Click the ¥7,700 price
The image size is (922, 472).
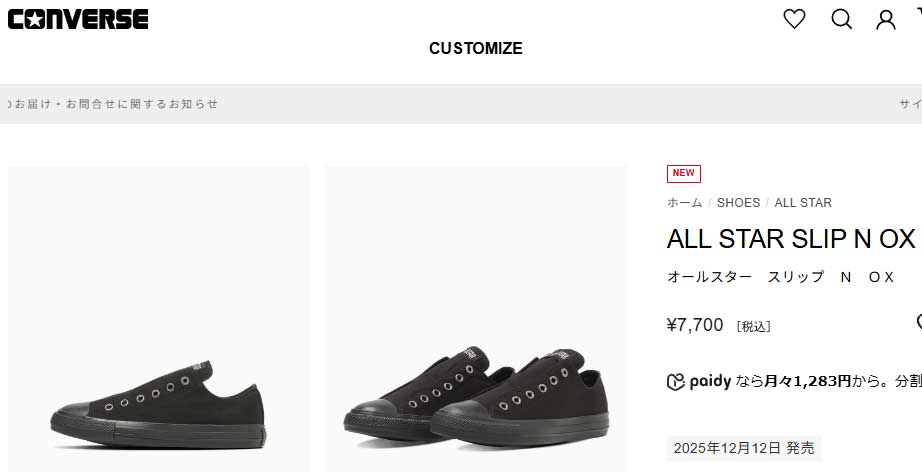pos(694,325)
